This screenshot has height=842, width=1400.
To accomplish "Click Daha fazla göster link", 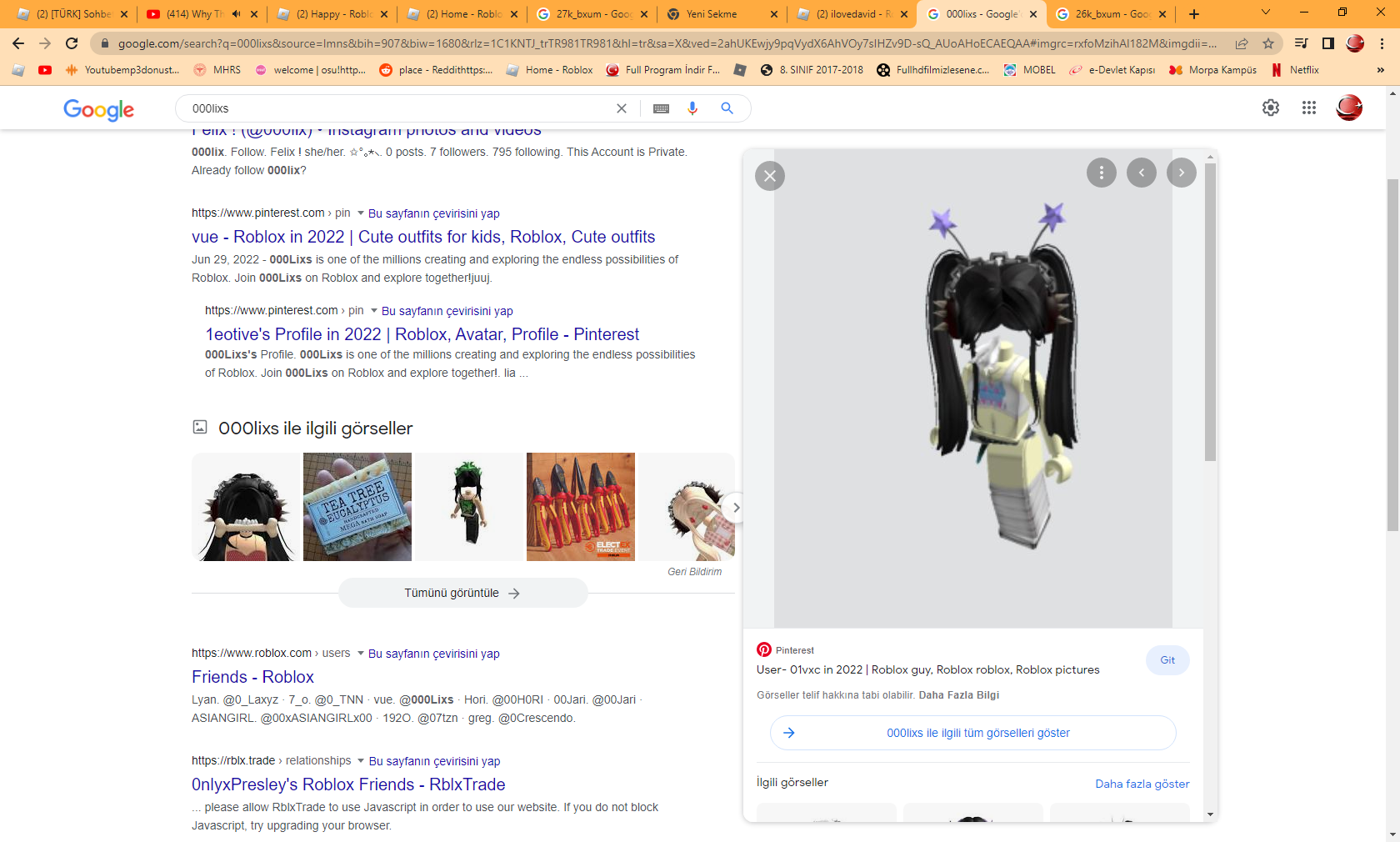I will pos(1142,784).
